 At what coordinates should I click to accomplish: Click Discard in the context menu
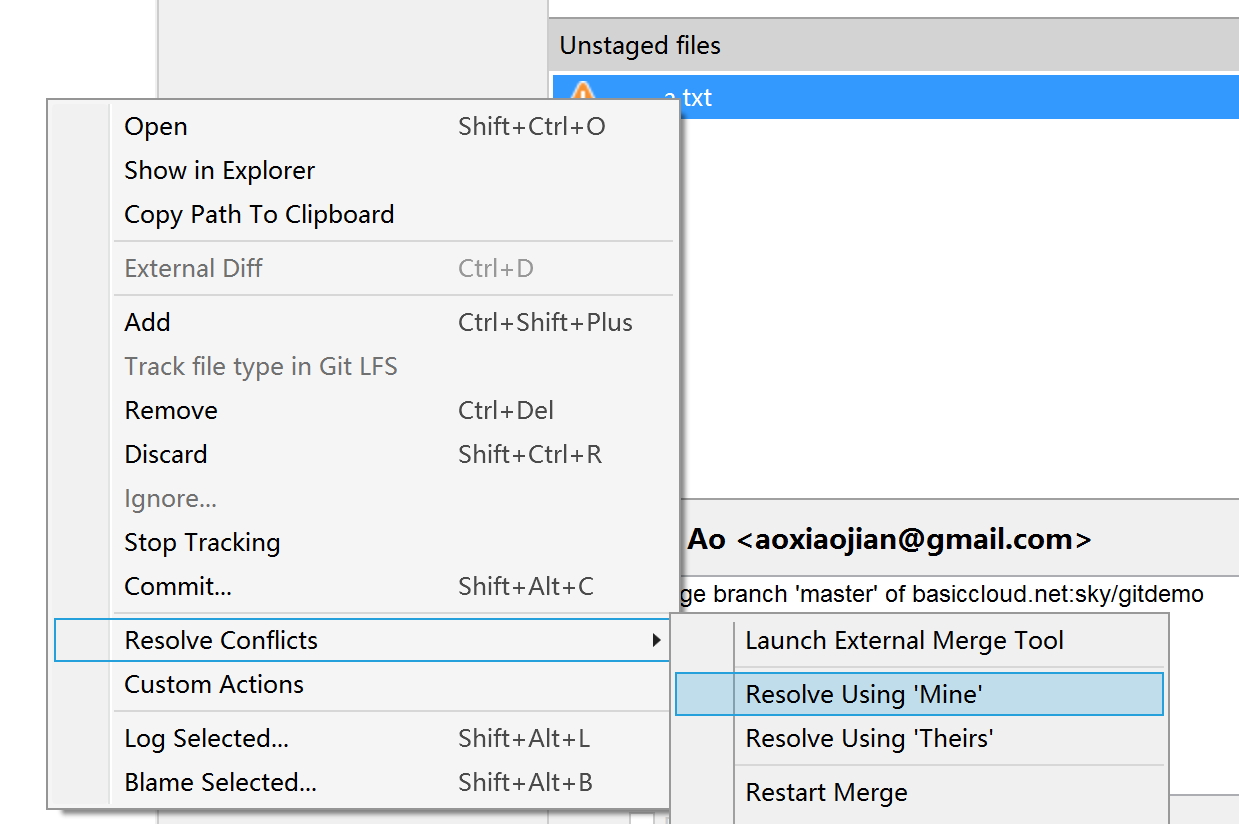[166, 455]
